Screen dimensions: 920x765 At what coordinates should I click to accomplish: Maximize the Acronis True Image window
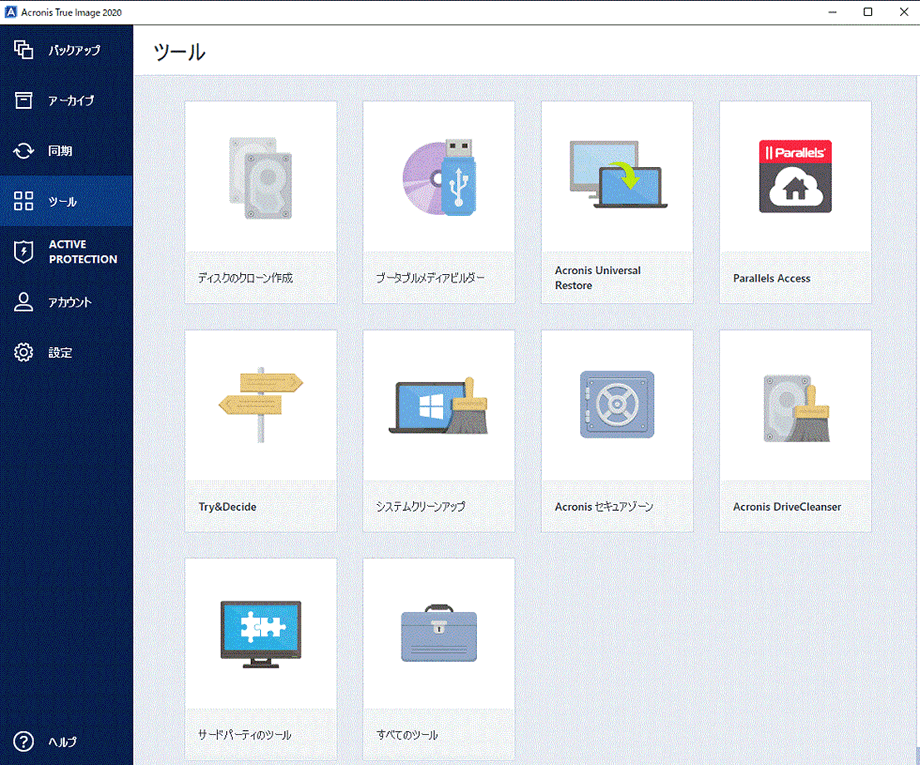(868, 12)
